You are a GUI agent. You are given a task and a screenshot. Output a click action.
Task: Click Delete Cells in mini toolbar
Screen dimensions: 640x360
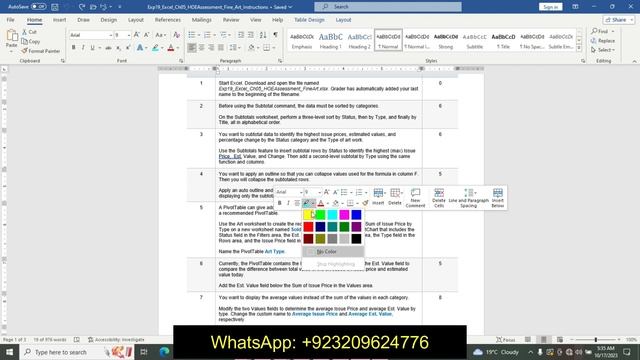tap(439, 198)
